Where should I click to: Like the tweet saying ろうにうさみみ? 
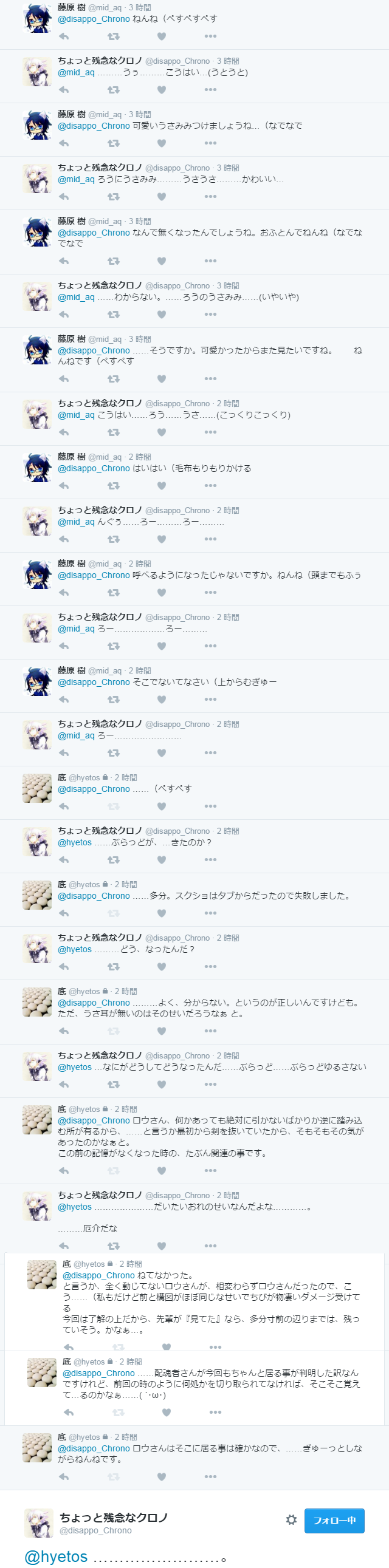tap(161, 197)
